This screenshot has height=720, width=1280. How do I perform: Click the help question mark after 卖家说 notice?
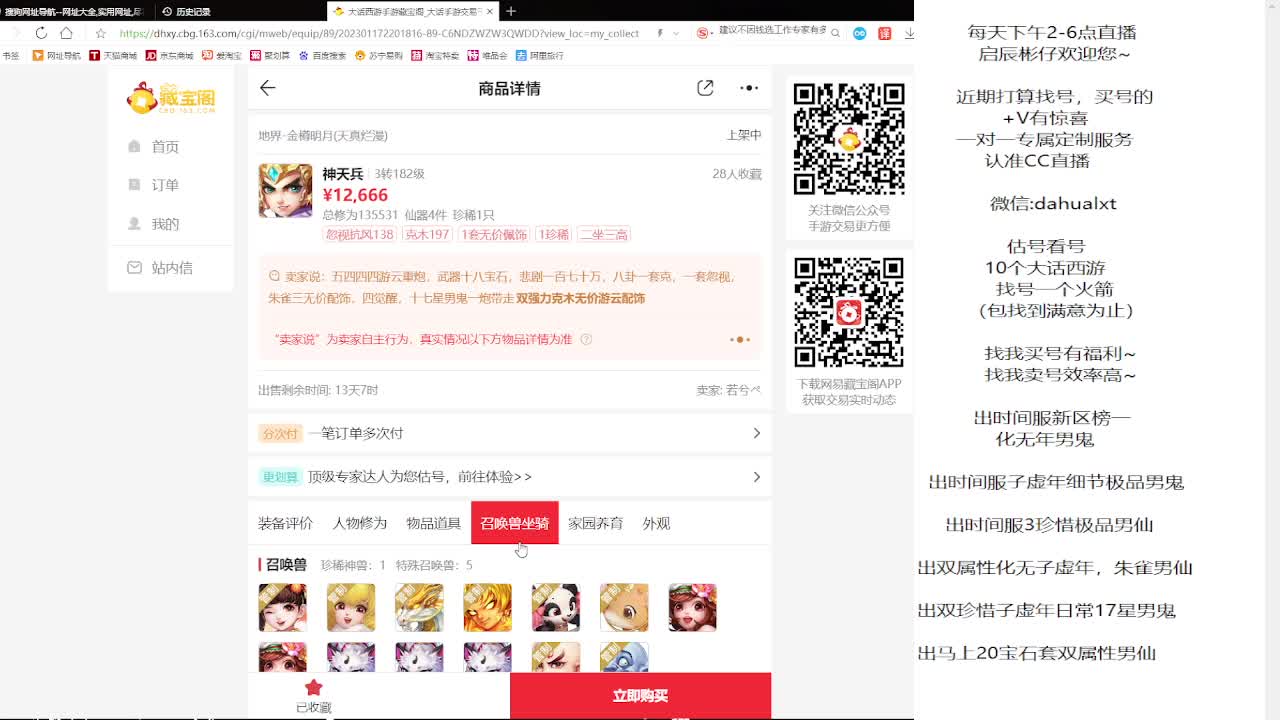pyautogui.click(x=586, y=339)
